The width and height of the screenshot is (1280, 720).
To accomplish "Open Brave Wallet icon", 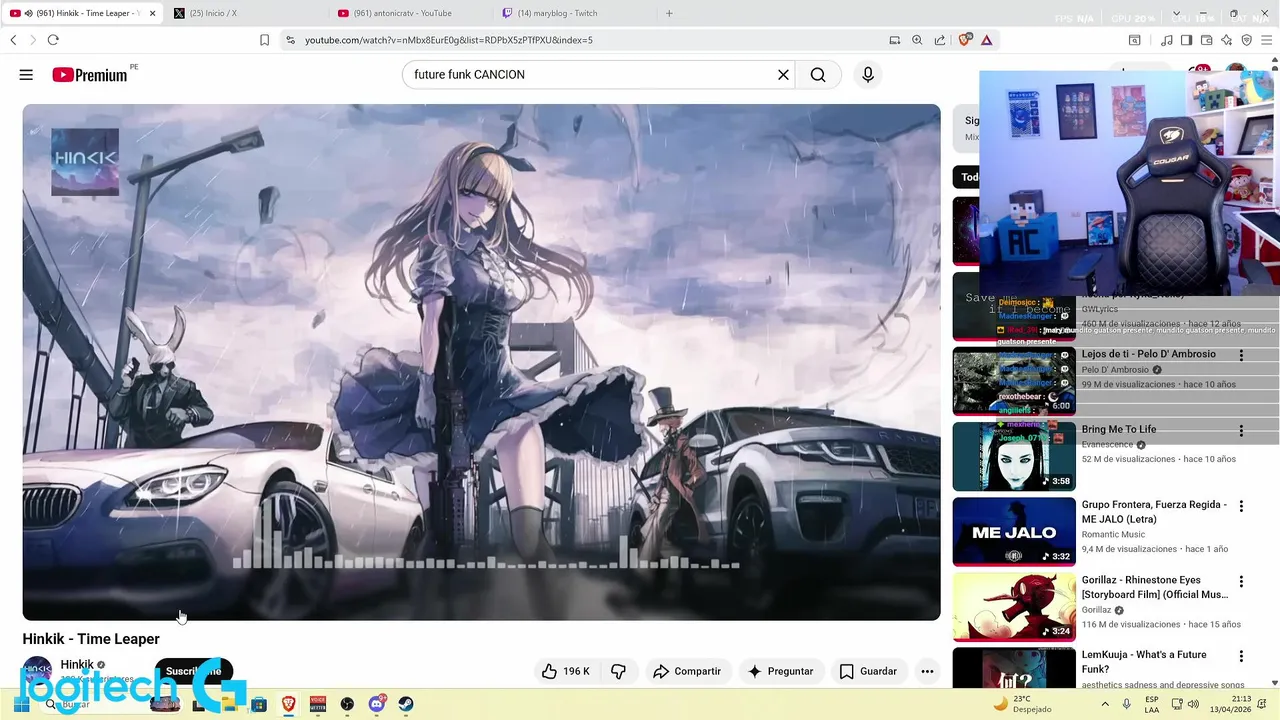I will (1206, 40).
